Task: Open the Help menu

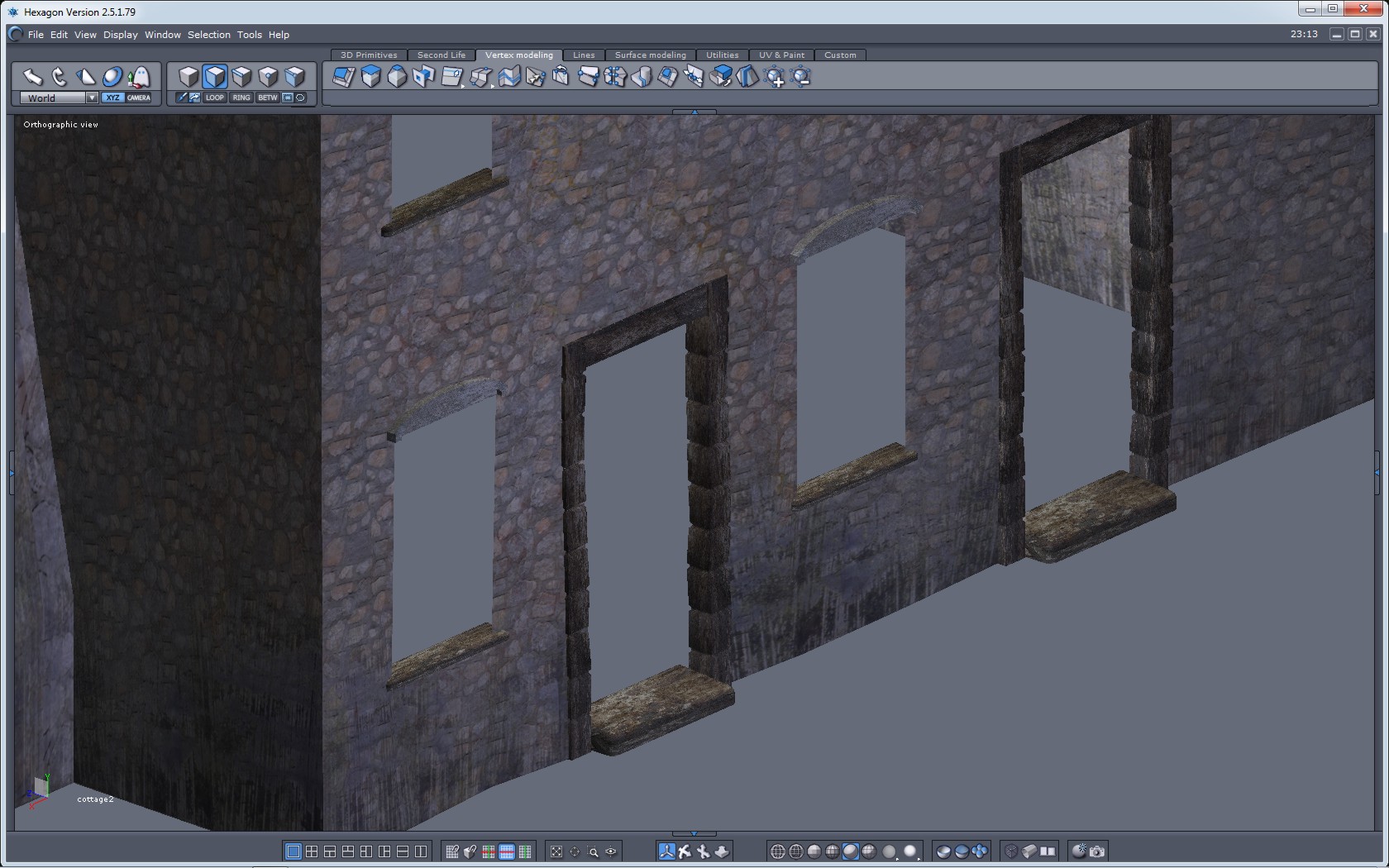Action: tap(279, 35)
